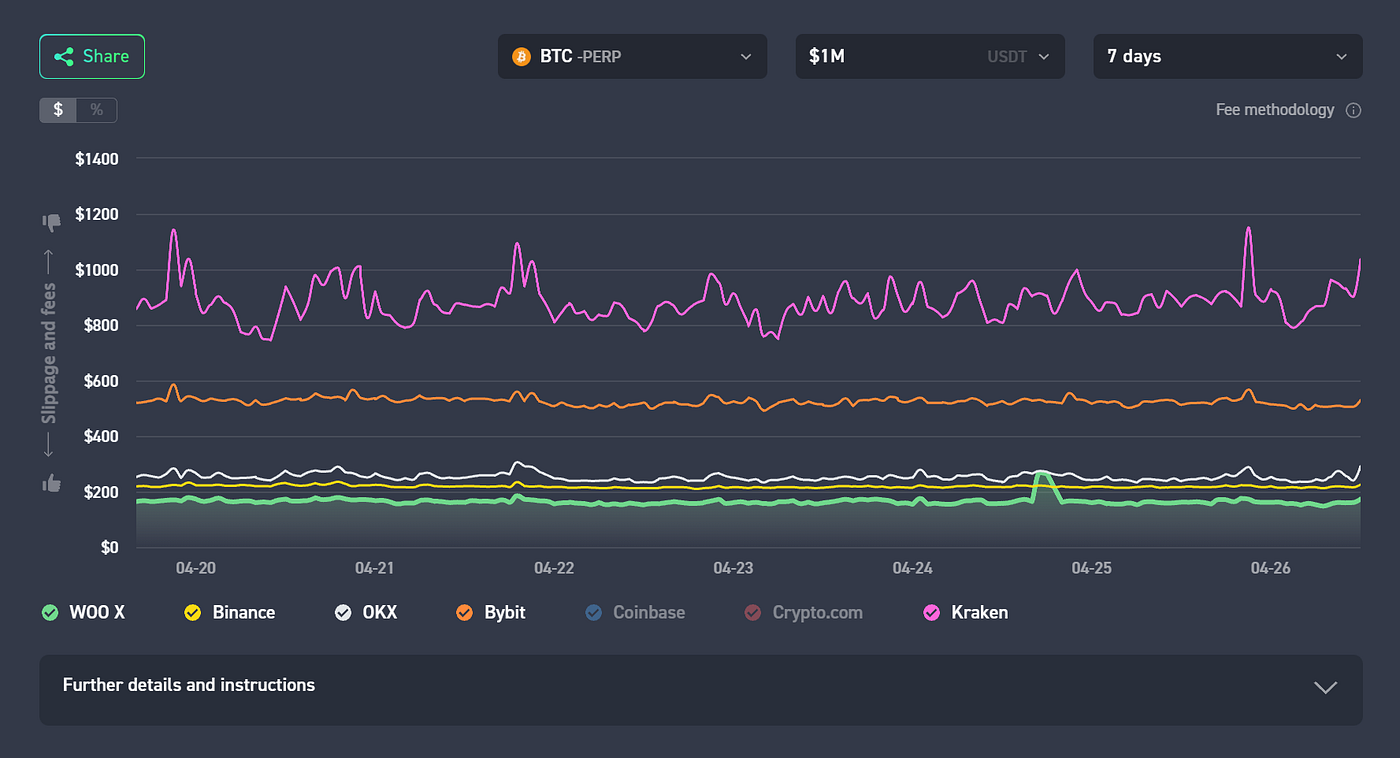Open the $1M USDT amount dropdown
Screen dimensions: 1400x758
coord(930,57)
